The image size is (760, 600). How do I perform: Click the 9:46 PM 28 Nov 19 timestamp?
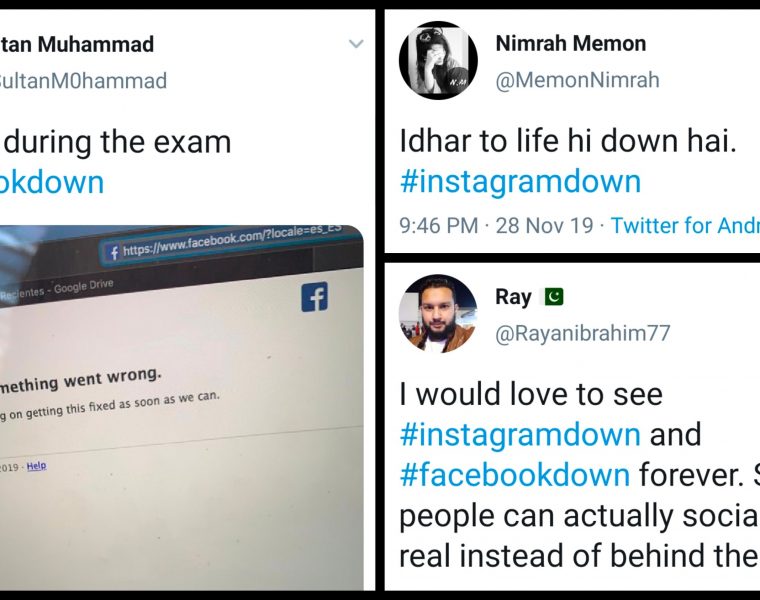tap(496, 225)
